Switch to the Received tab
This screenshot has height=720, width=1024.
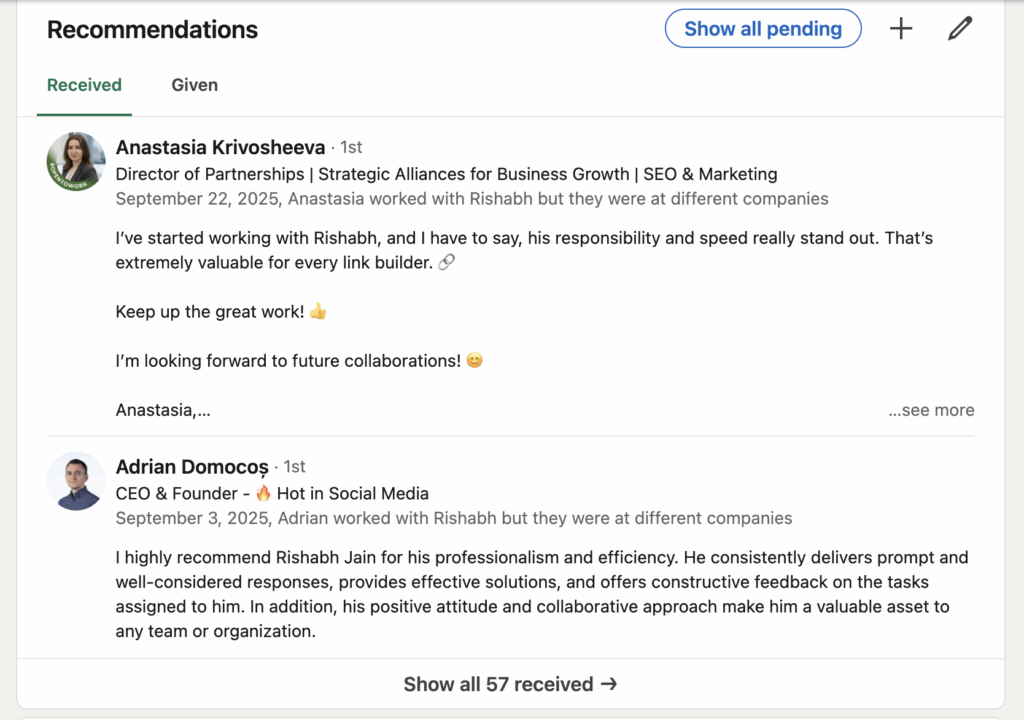coord(84,85)
